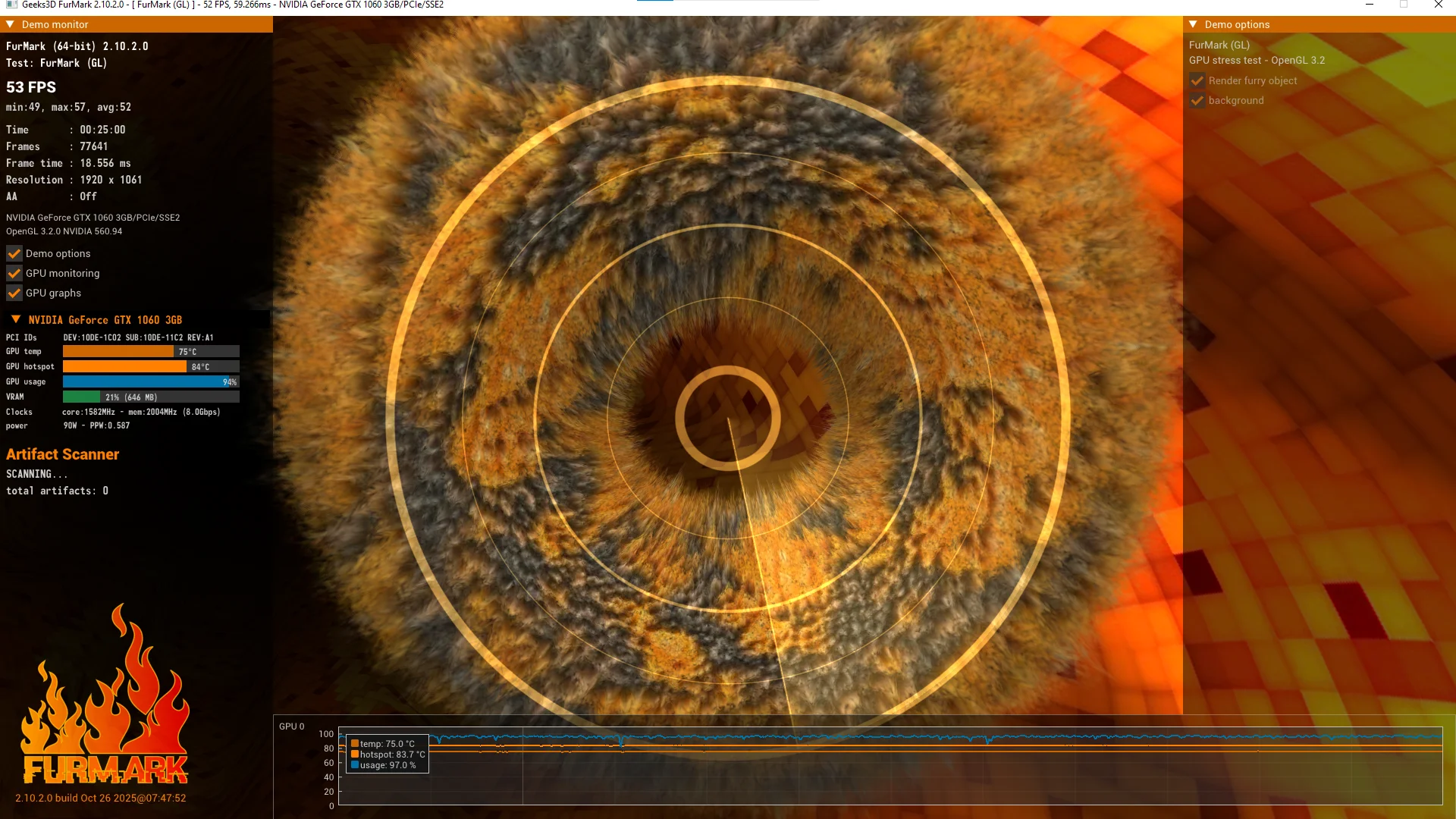1456x819 pixels.
Task: Click the Demo options title bar
Action: tap(1319, 24)
